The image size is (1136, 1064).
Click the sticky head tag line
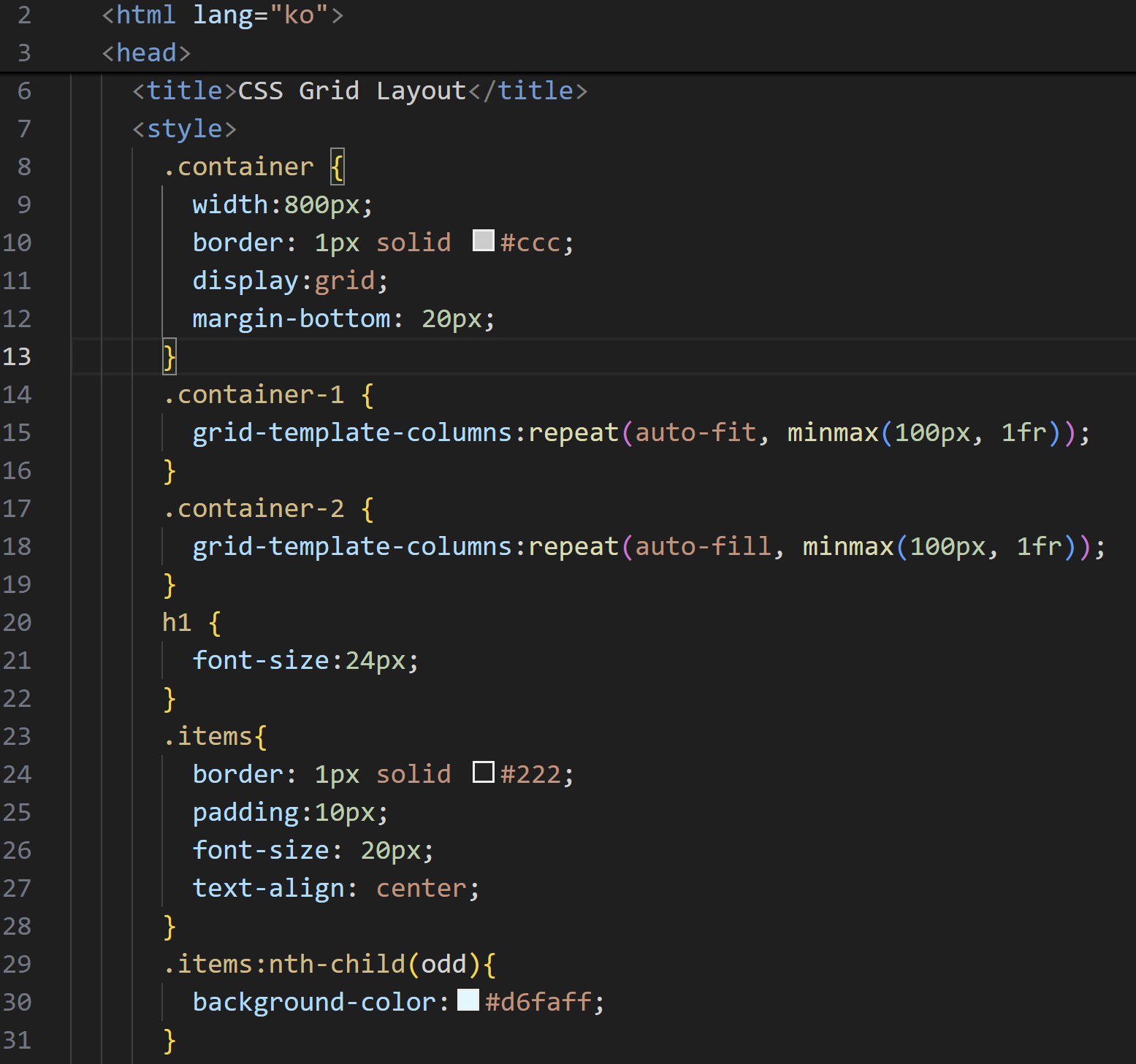tap(146, 53)
